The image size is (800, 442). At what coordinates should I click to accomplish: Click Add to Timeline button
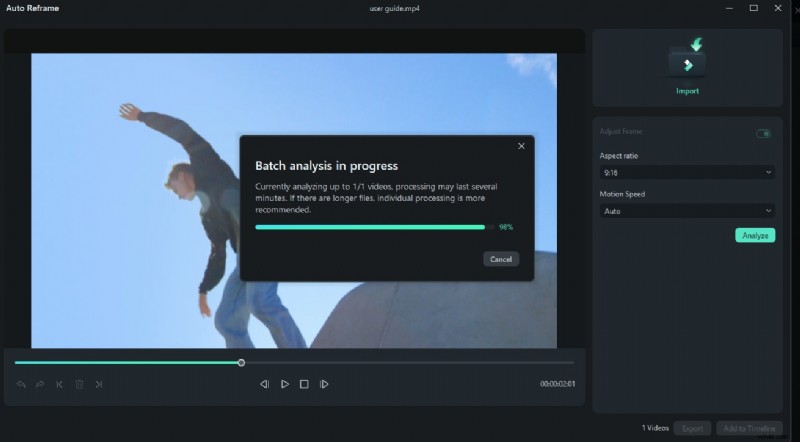click(749, 428)
